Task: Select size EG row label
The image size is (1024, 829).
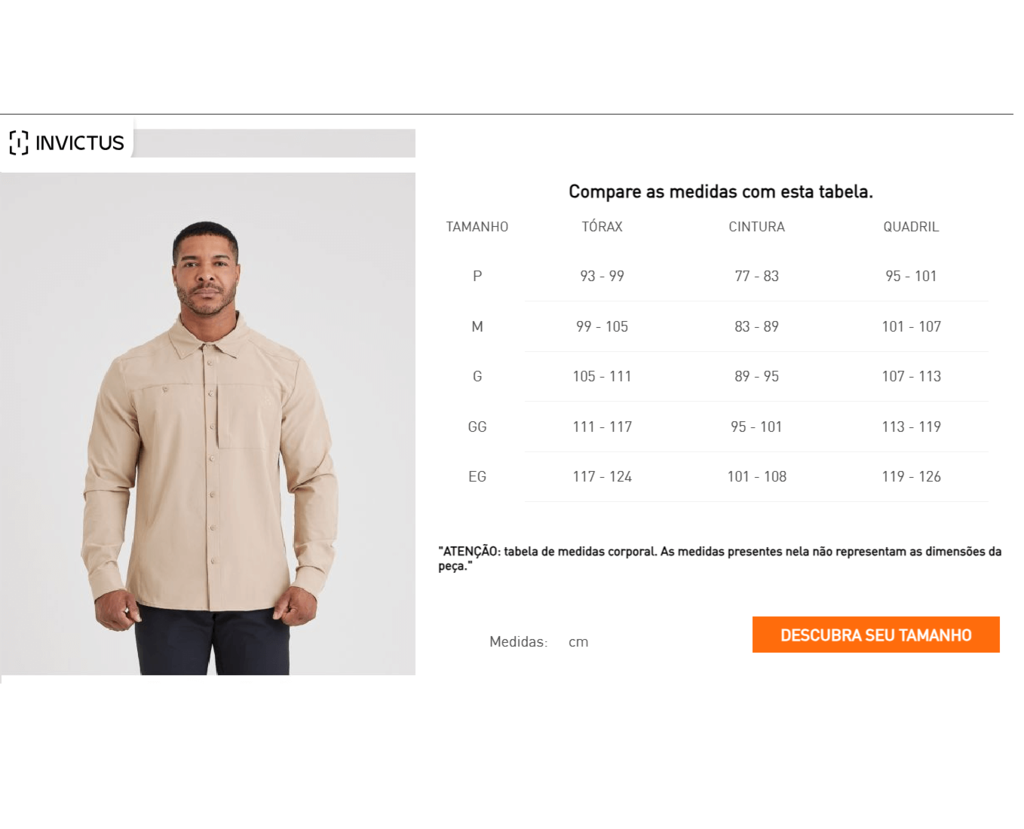Action: (x=477, y=476)
